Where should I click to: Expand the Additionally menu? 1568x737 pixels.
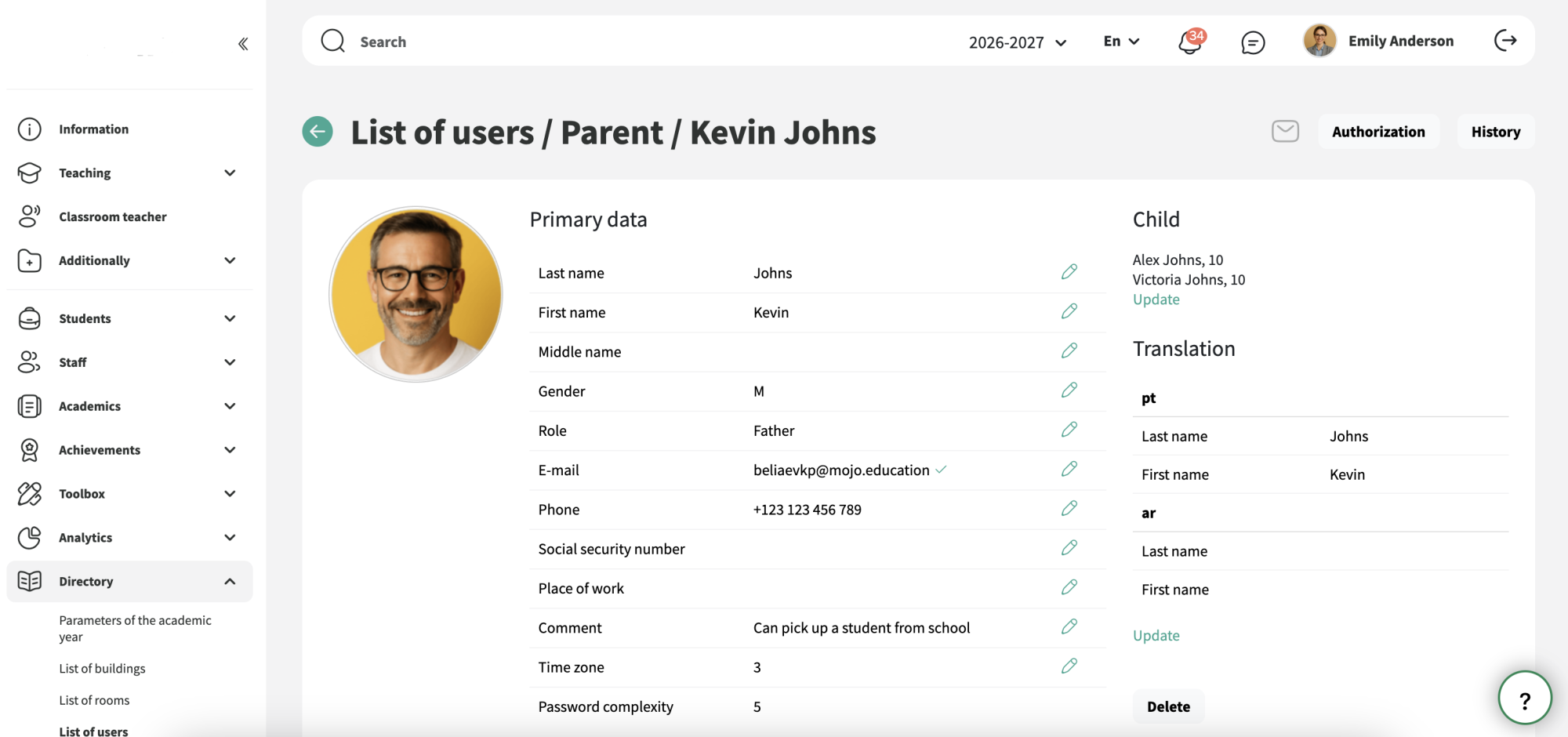coord(129,260)
